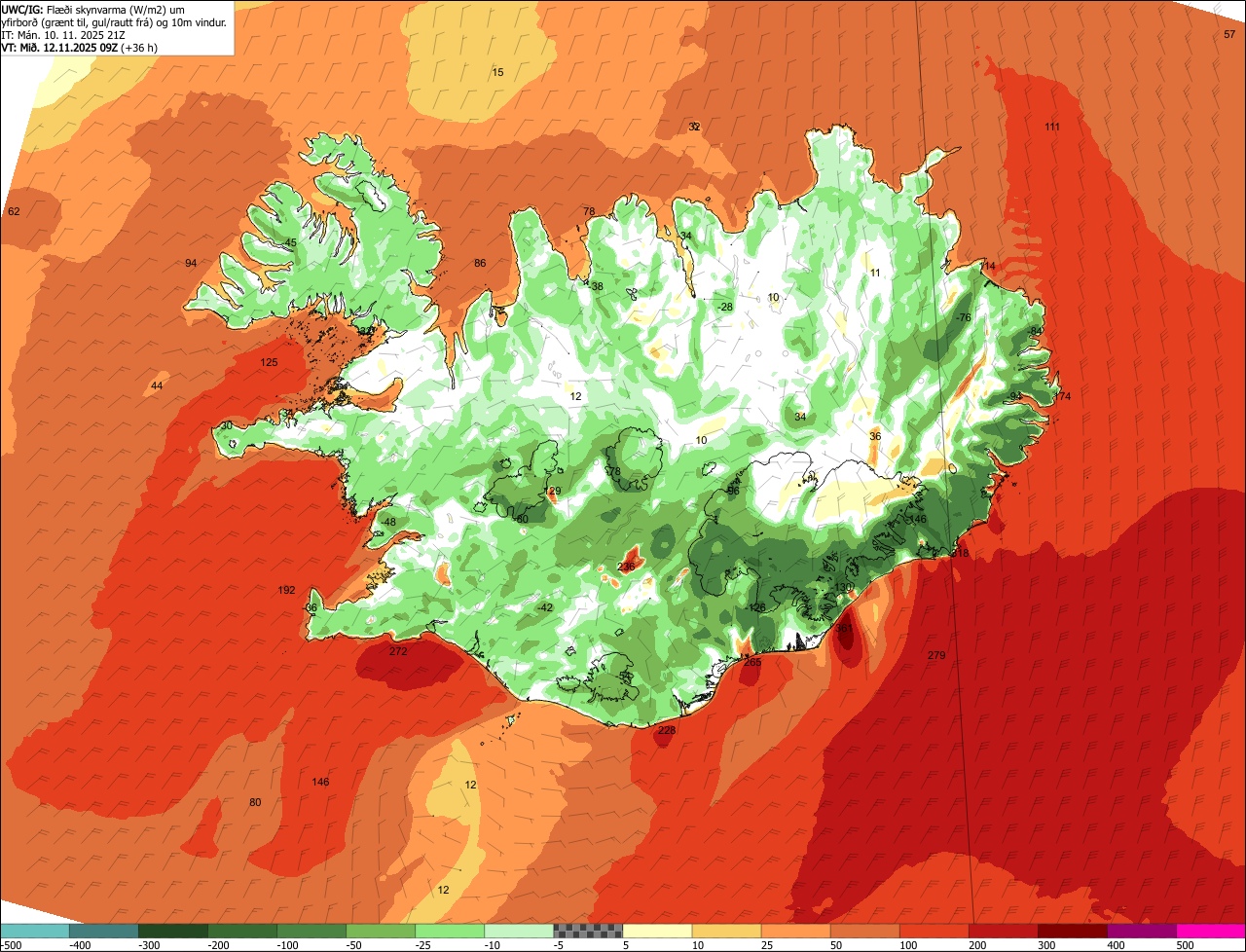
Task: Click the pale green swatch between -10 and -5
Action: (518, 931)
